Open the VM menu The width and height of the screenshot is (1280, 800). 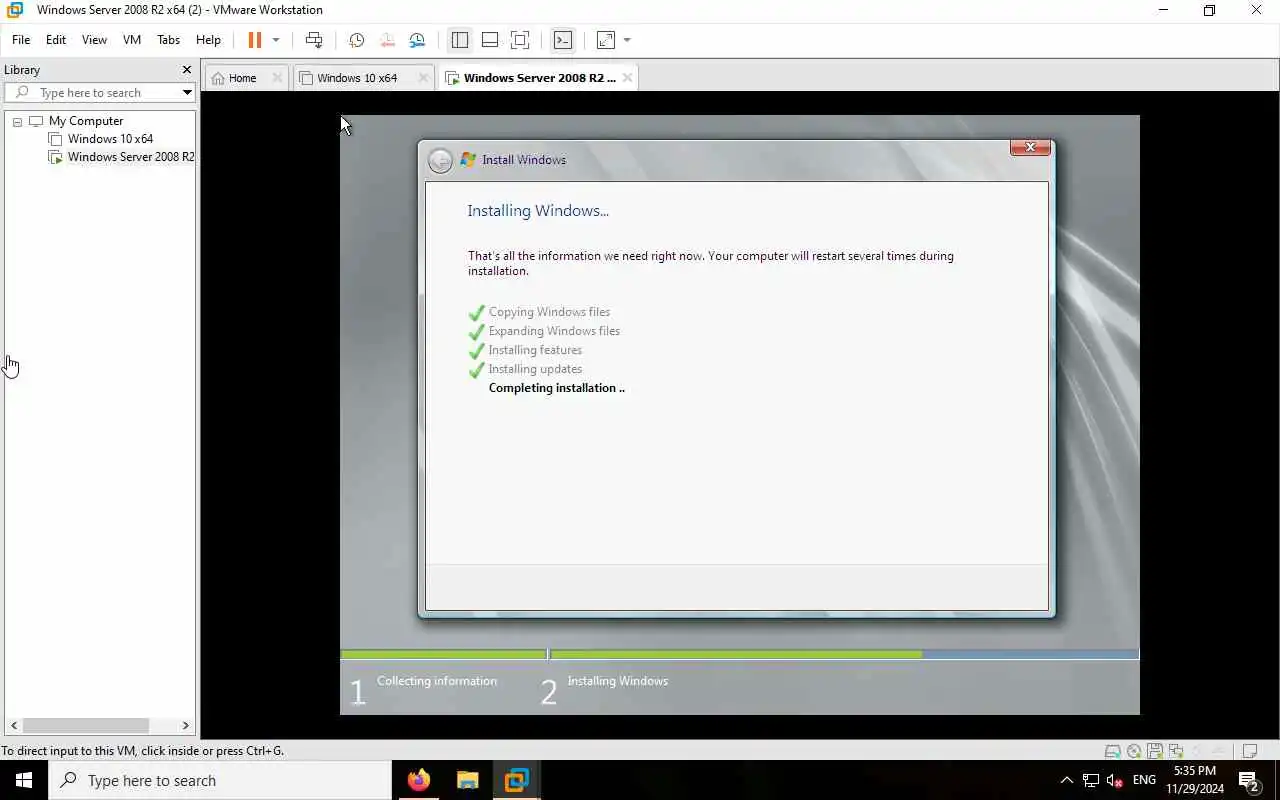(132, 40)
